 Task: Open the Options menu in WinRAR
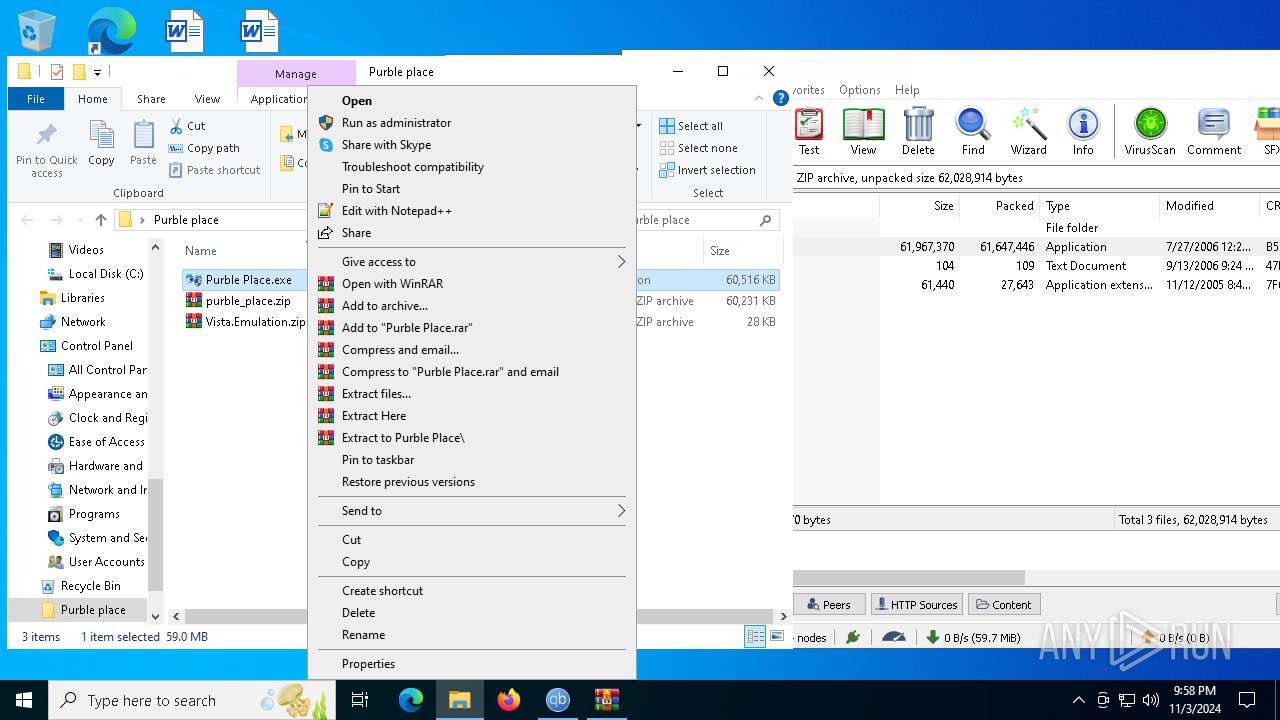[860, 90]
